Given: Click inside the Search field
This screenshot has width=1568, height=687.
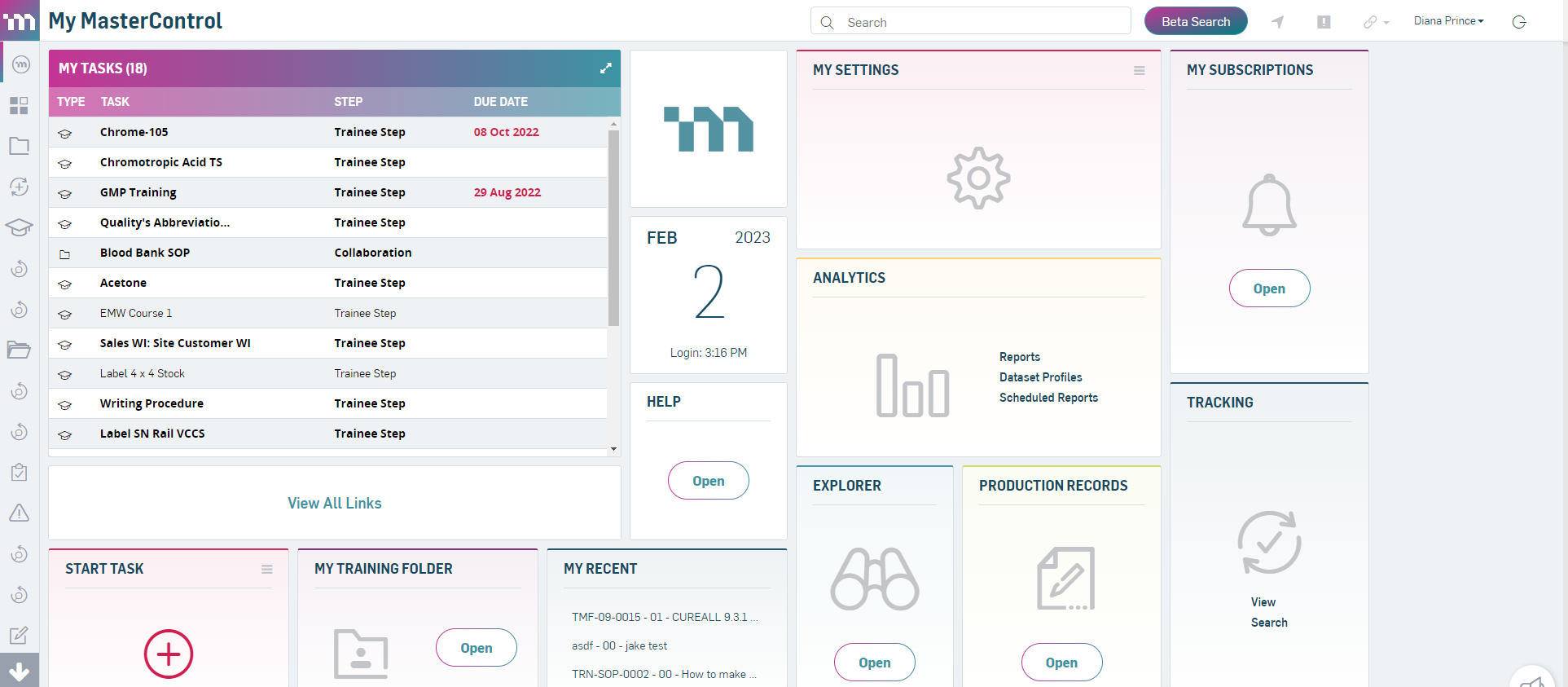Looking at the screenshot, I should point(971,21).
